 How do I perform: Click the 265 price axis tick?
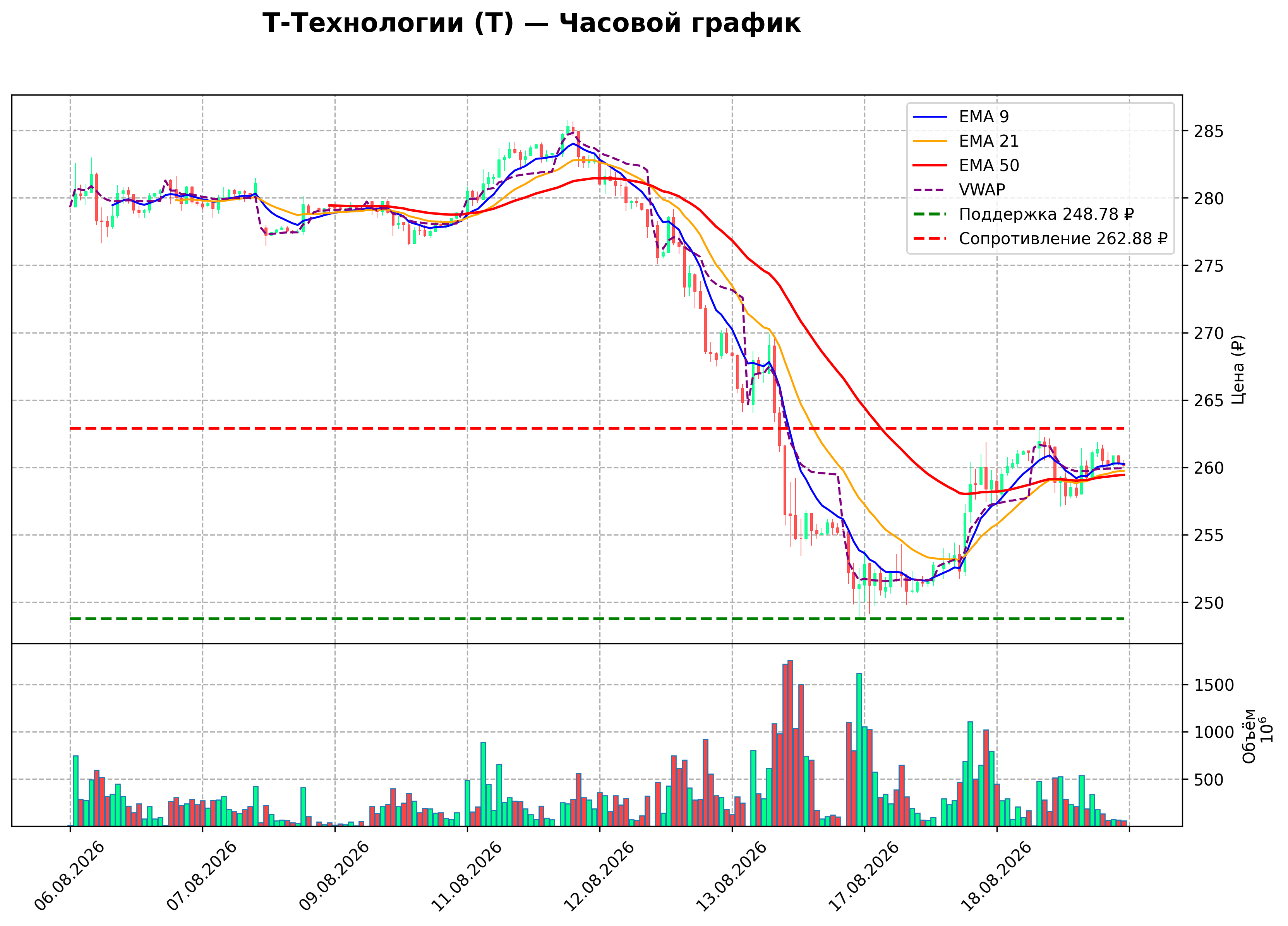(1209, 401)
